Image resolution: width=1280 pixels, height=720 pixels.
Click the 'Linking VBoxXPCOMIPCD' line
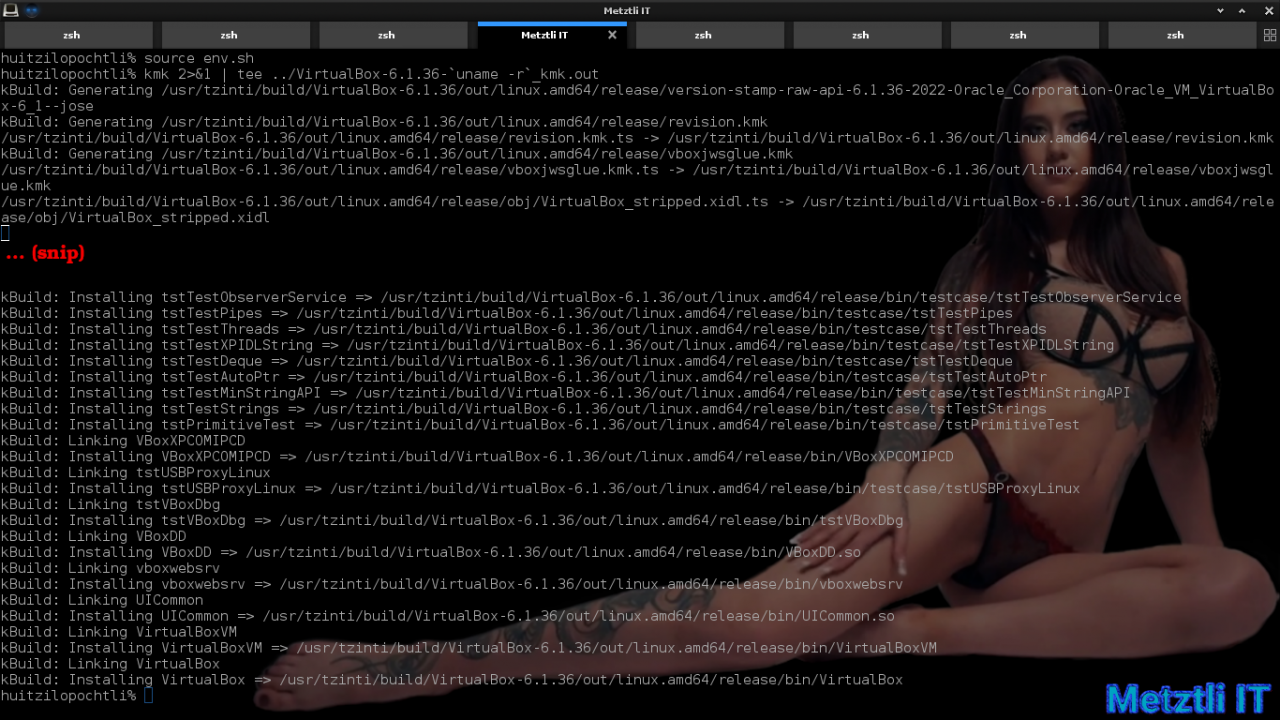pos(123,441)
